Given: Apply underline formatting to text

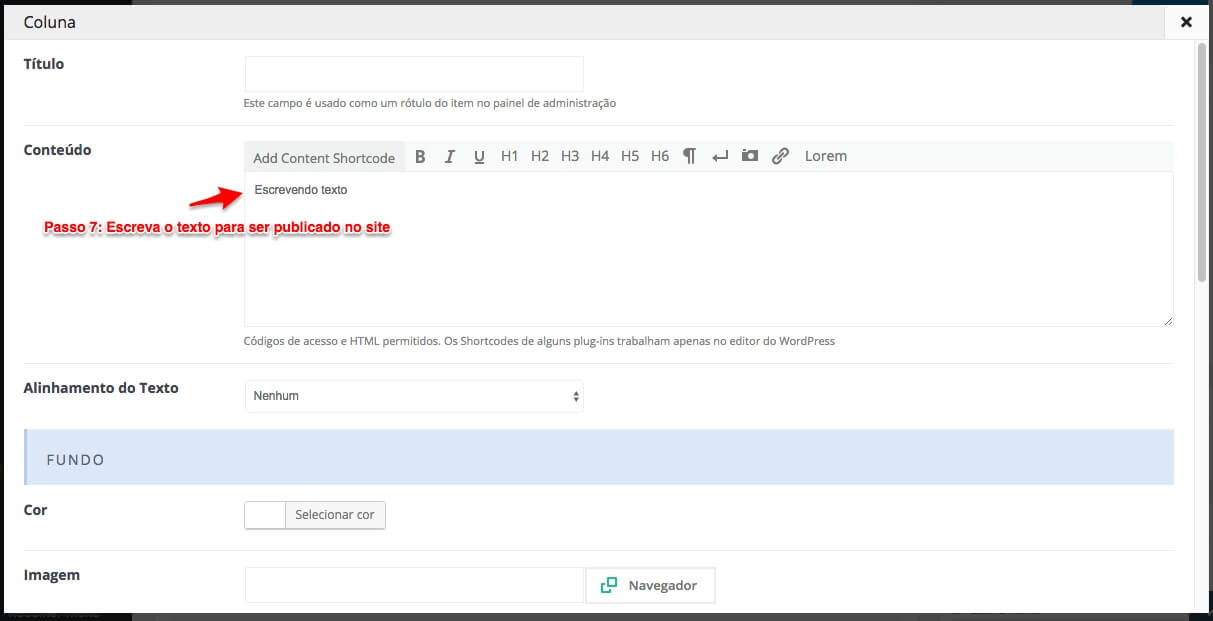Looking at the screenshot, I should pos(479,156).
